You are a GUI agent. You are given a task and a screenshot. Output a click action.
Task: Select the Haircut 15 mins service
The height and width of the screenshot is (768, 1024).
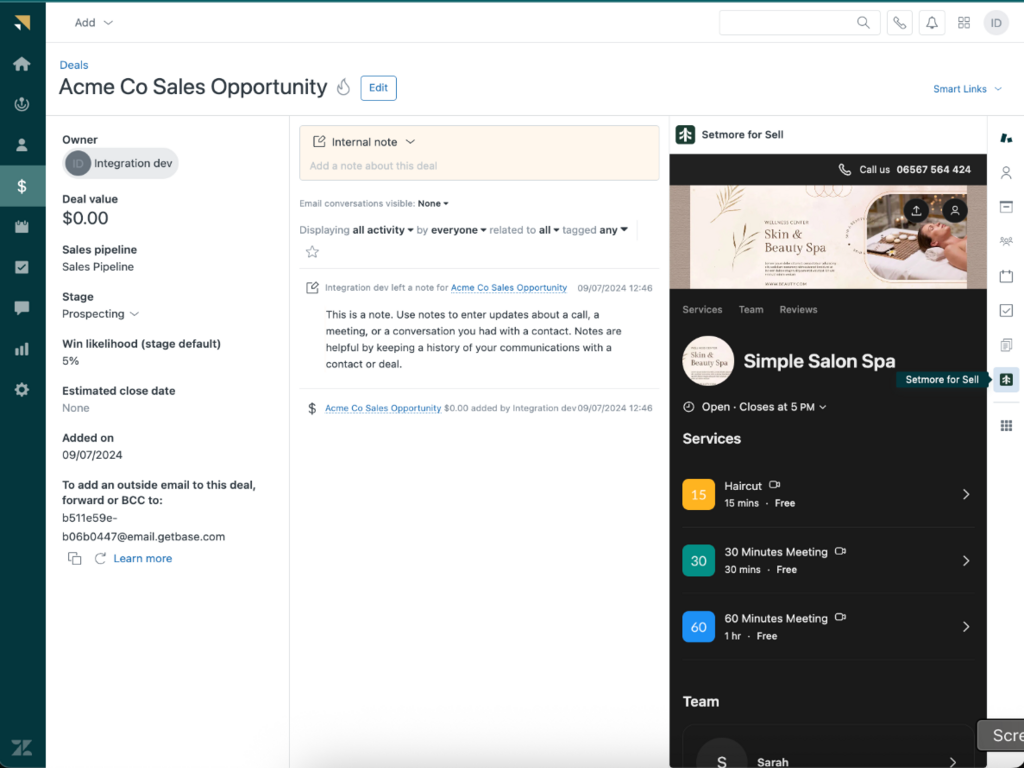click(826, 494)
